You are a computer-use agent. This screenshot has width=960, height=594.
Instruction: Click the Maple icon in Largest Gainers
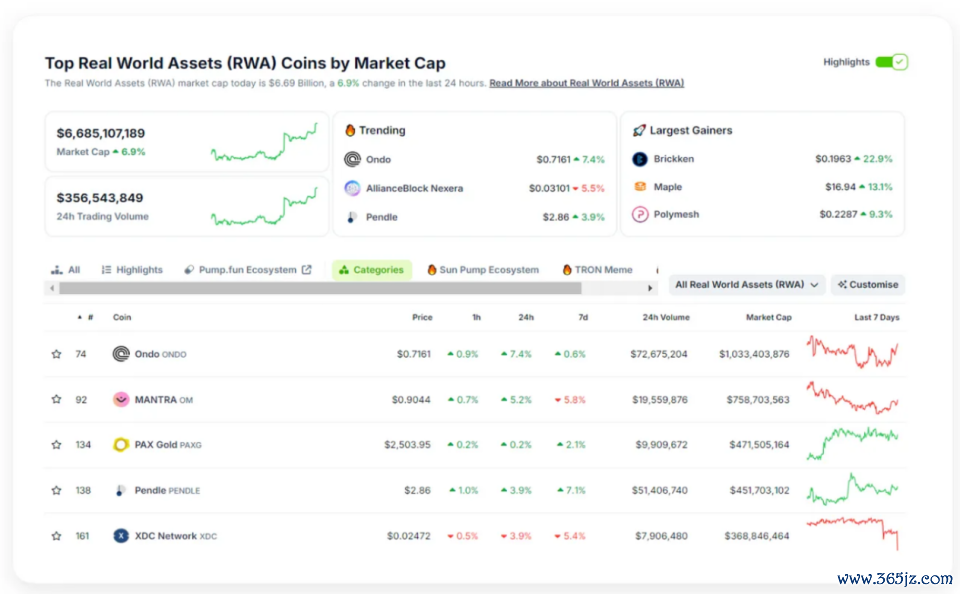click(640, 187)
